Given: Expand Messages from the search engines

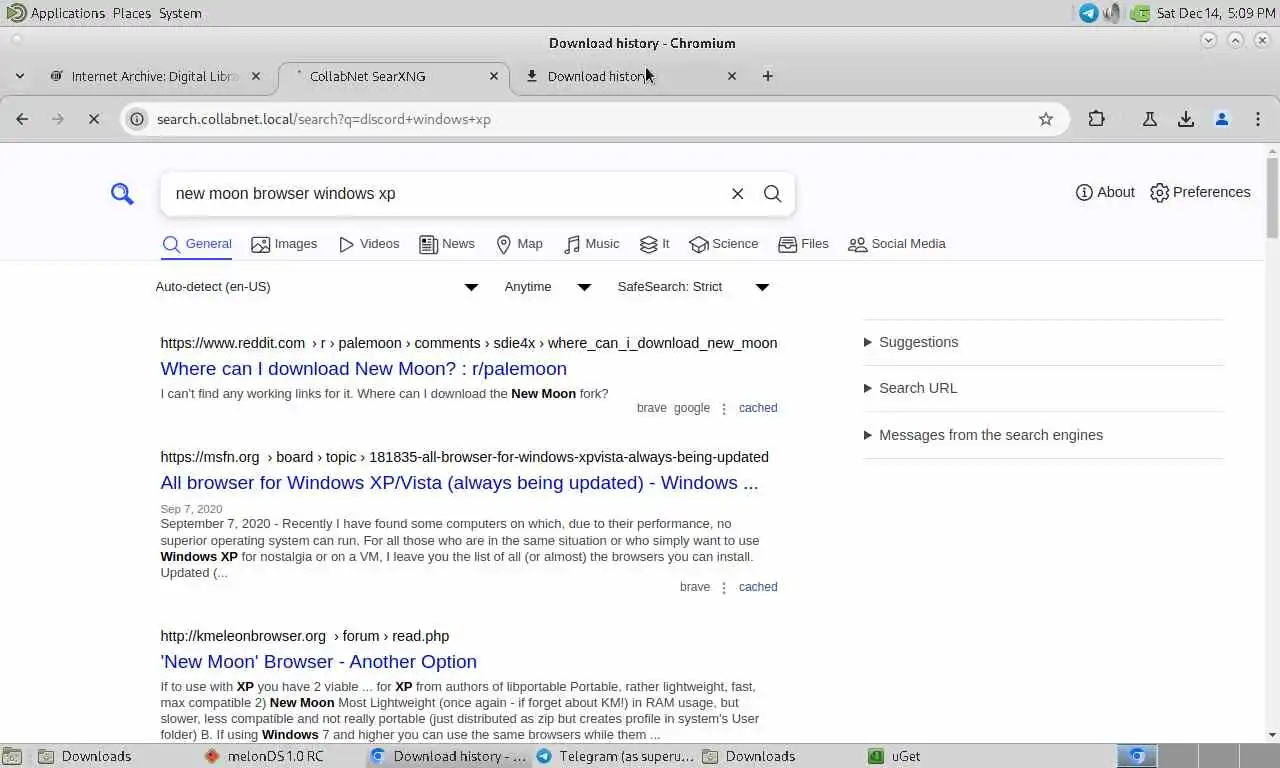Looking at the screenshot, I should click(983, 435).
